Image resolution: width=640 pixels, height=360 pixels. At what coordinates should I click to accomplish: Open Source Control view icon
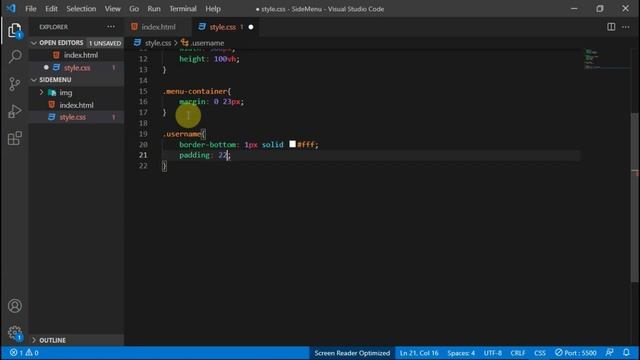pos(15,84)
